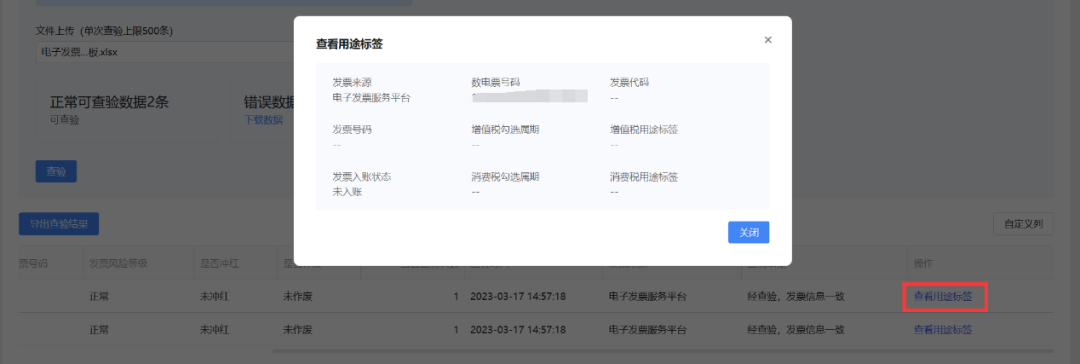The height and width of the screenshot is (364, 1080).
Task: Click the 未入账 status value in dialog
Action: 347,192
